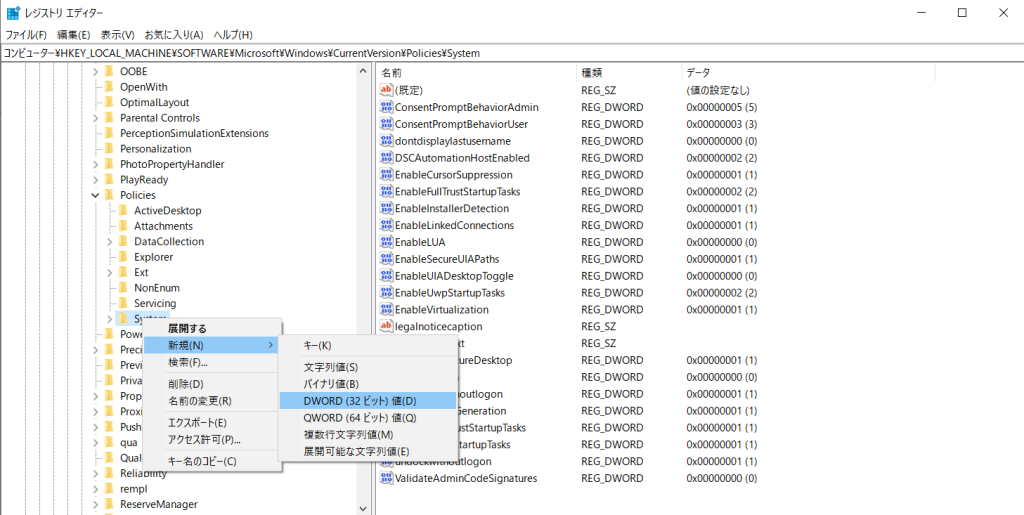Choose DWORD (32 ビット) 値(D) in submenu
Viewport: 1024px width, 515px height.
(x=367, y=401)
